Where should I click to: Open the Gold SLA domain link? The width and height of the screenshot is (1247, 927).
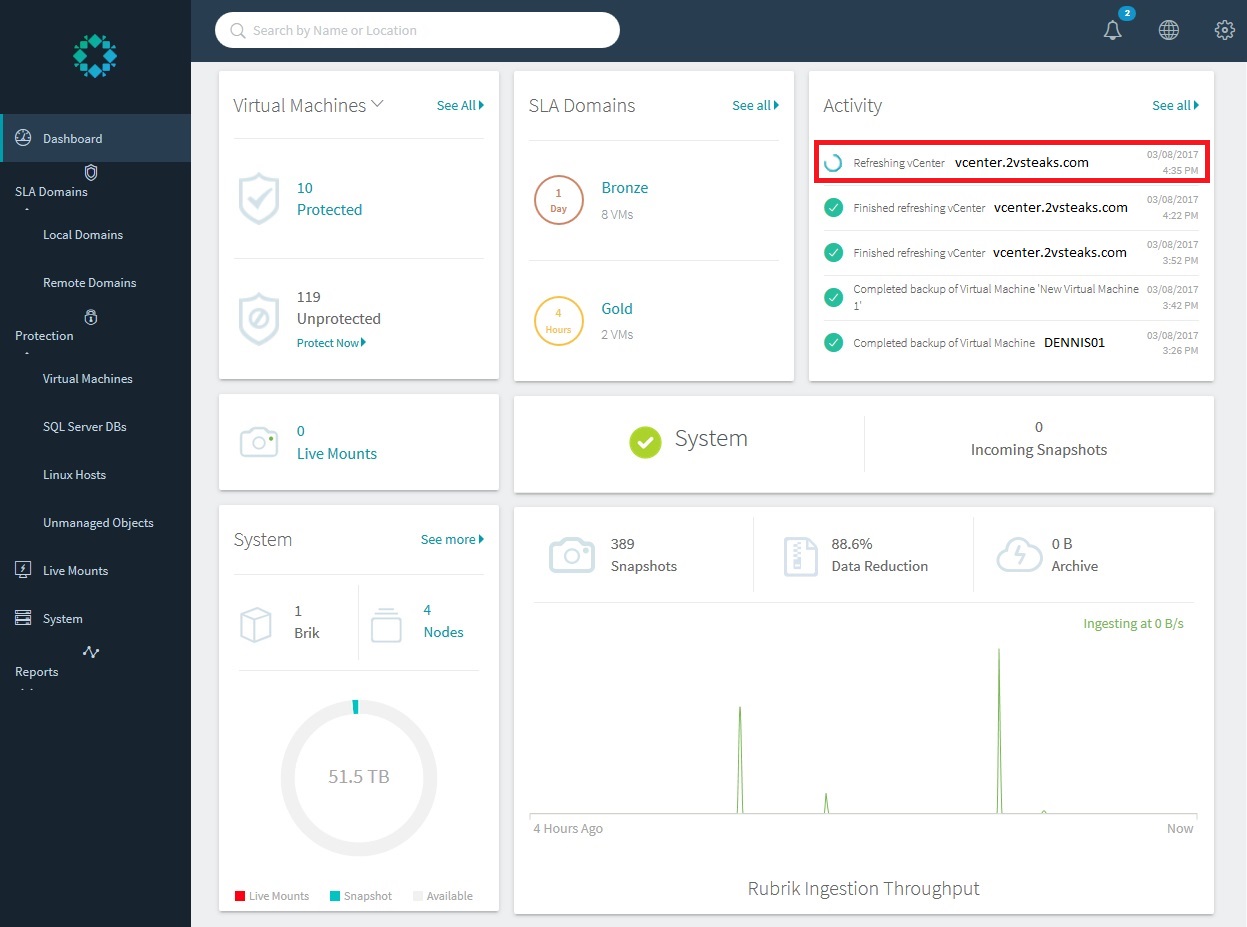(617, 309)
